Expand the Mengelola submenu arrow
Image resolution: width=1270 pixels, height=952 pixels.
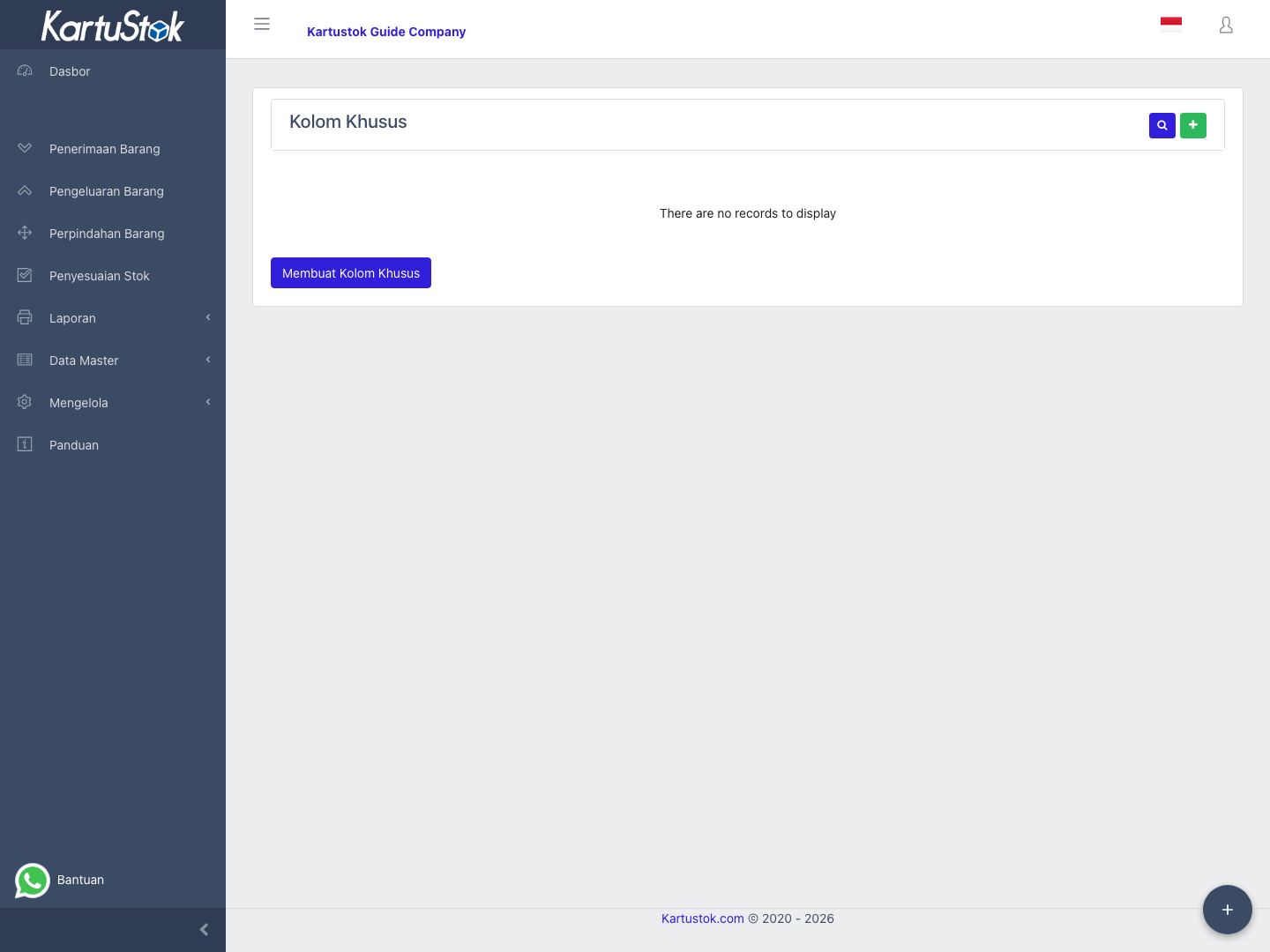pos(208,402)
